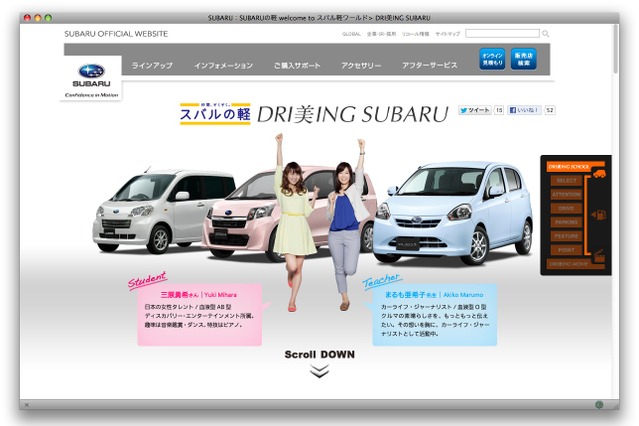Click the green zoom window button
This screenshot has height=426, width=639.
click(x=48, y=18)
